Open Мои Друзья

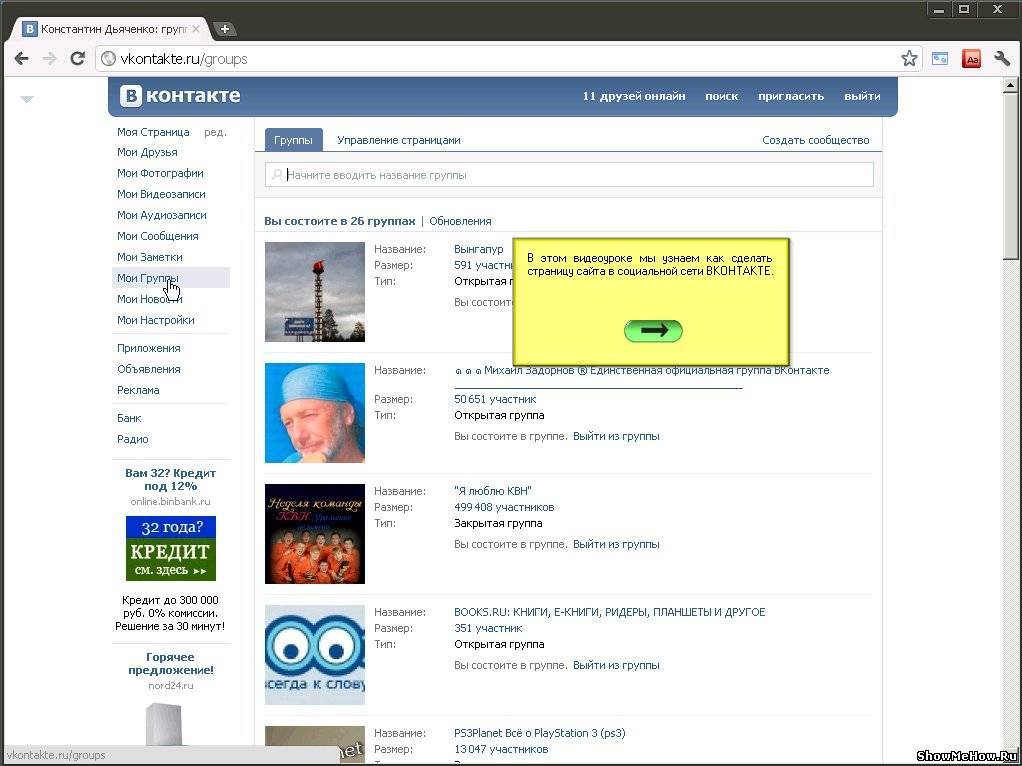[147, 152]
